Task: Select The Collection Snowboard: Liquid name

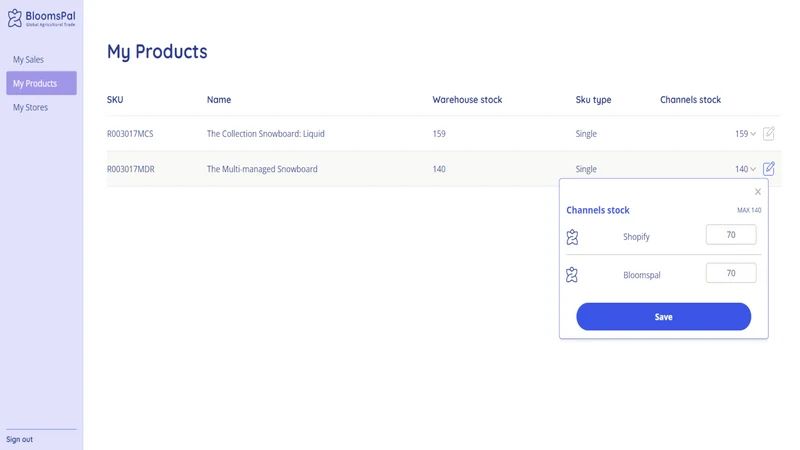Action: (x=265, y=134)
